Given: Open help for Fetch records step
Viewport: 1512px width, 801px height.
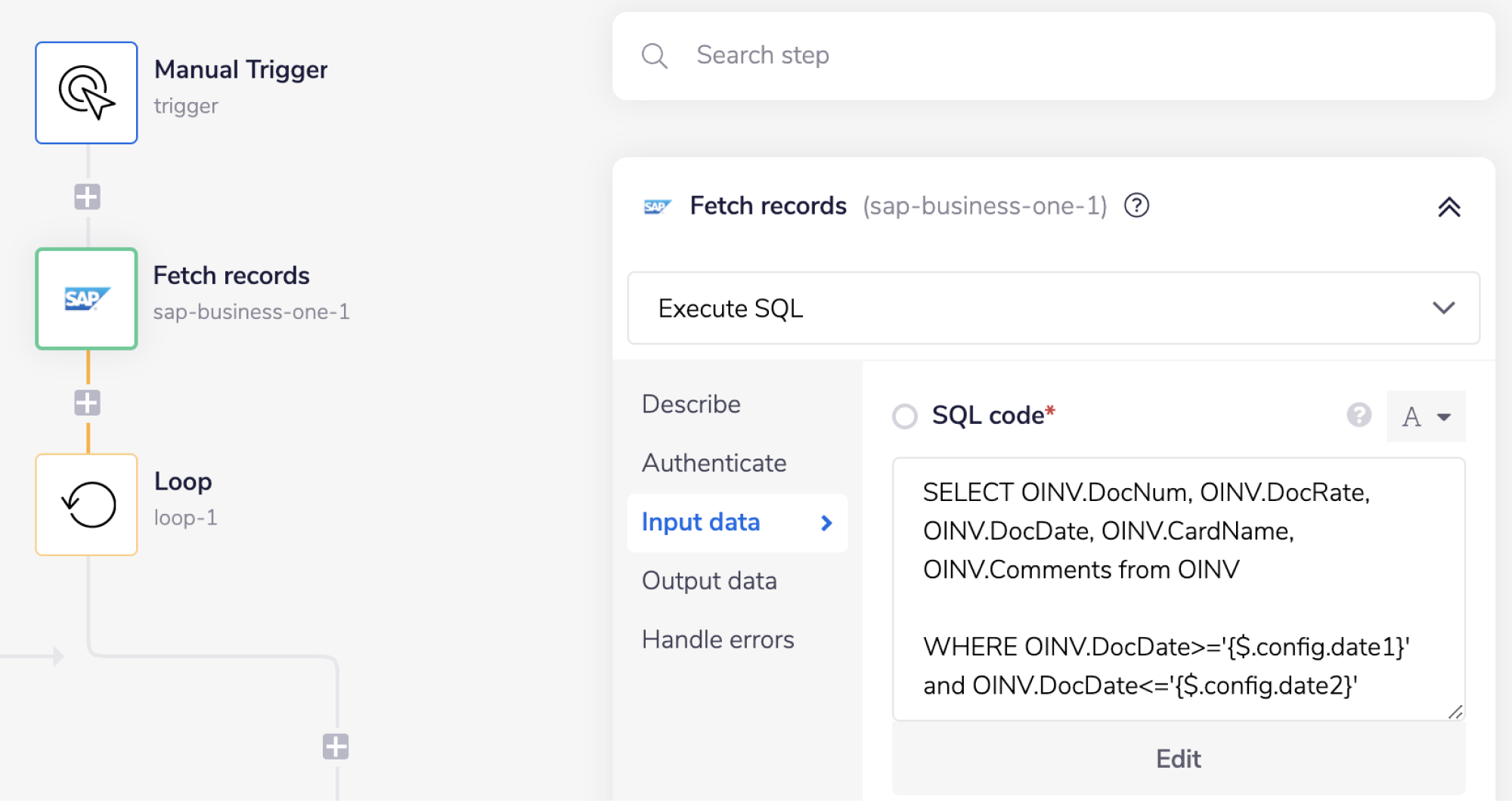Looking at the screenshot, I should point(1136,206).
